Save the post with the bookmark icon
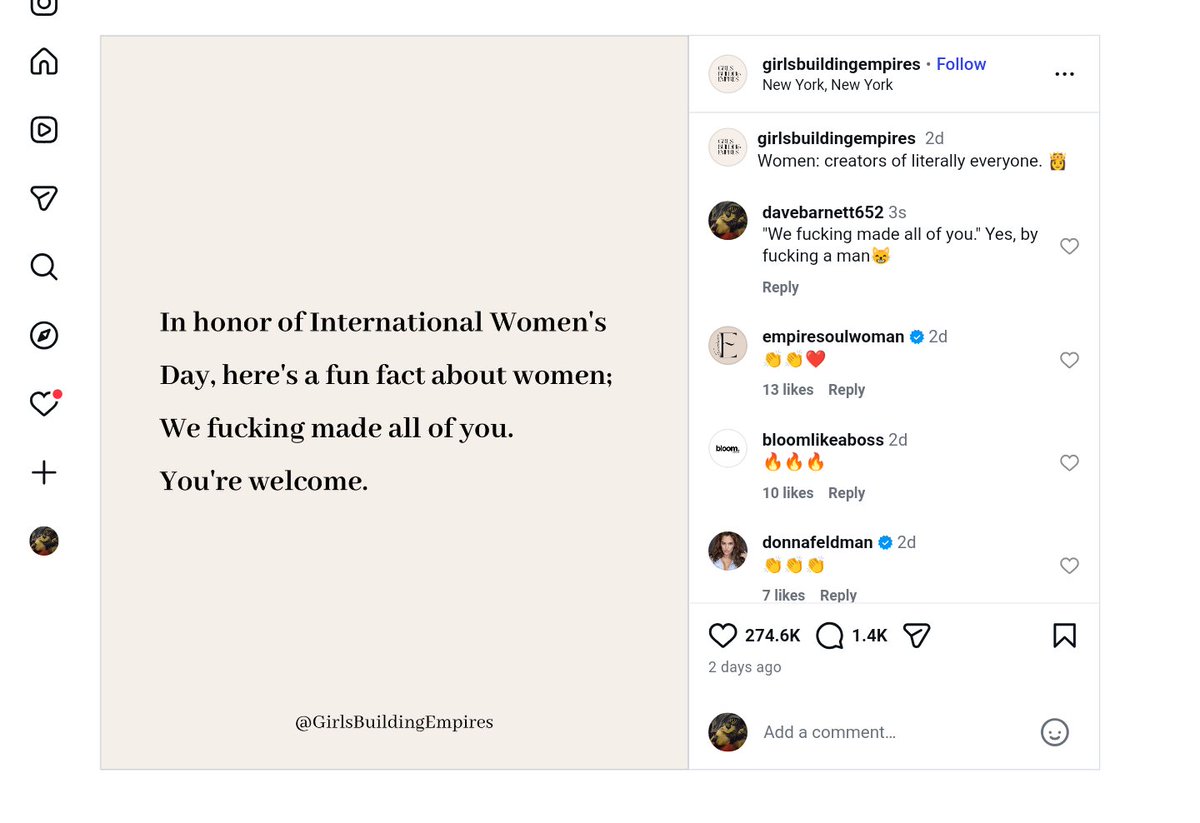 1064,635
